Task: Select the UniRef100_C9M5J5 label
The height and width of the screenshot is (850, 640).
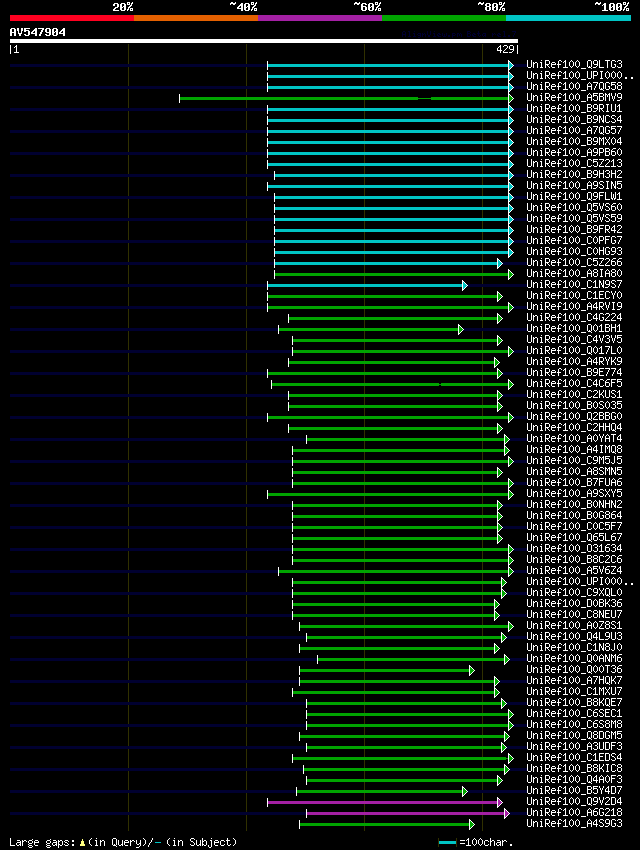Action: point(574,461)
